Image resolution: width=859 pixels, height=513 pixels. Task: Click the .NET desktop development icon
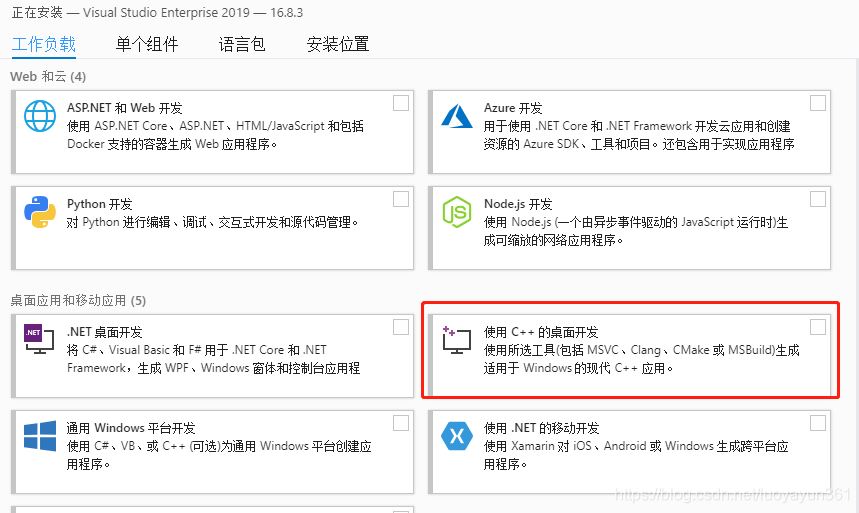click(39, 339)
